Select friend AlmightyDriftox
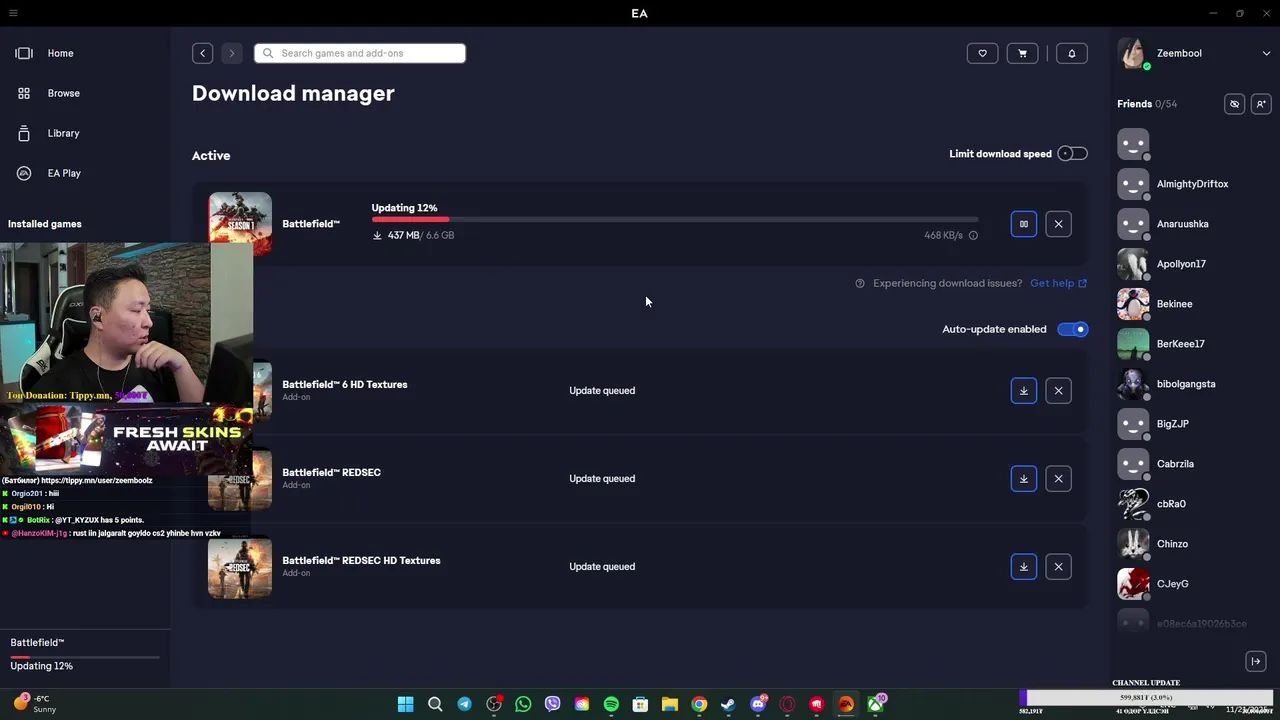Viewport: 1280px width, 720px height. (1192, 184)
